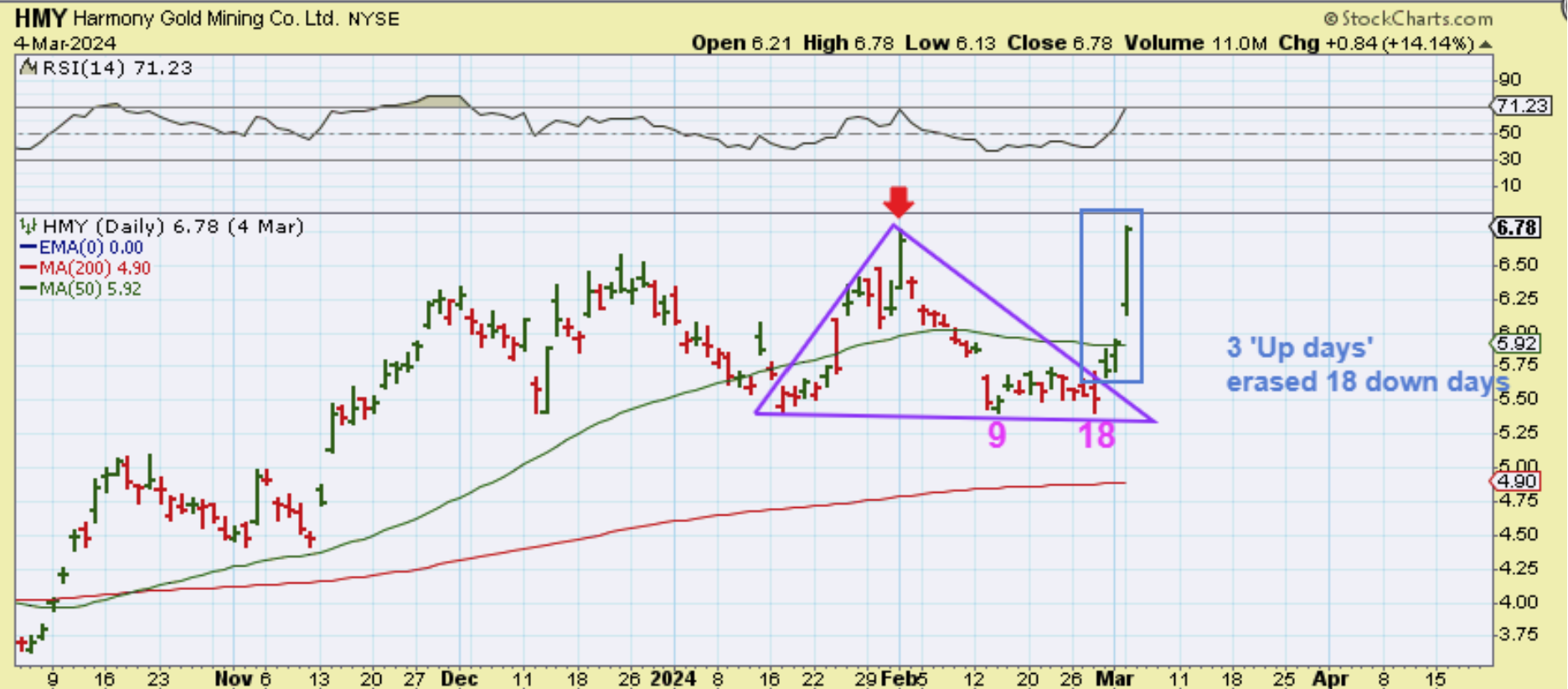Click the 4.90 MA(200) tag on the price axis
The width and height of the screenshot is (1568, 689).
[1517, 481]
